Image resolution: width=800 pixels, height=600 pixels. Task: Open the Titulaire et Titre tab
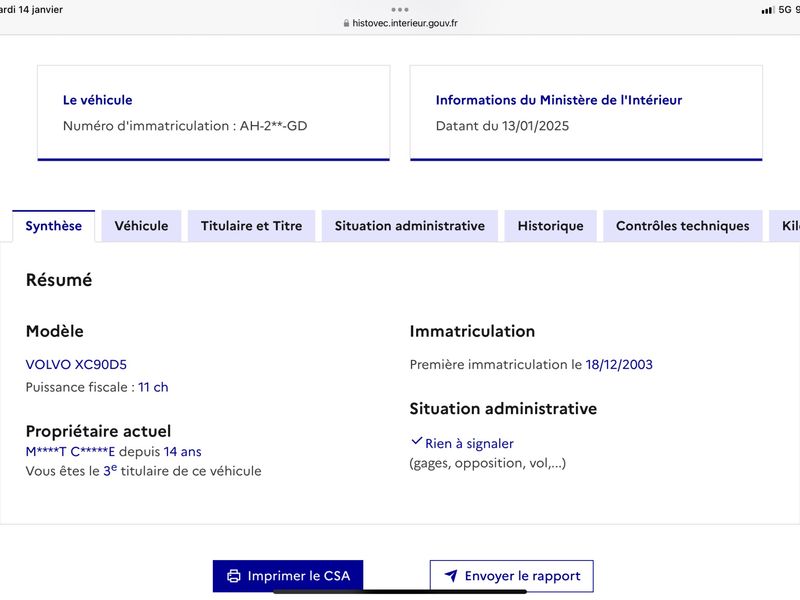pos(252,226)
